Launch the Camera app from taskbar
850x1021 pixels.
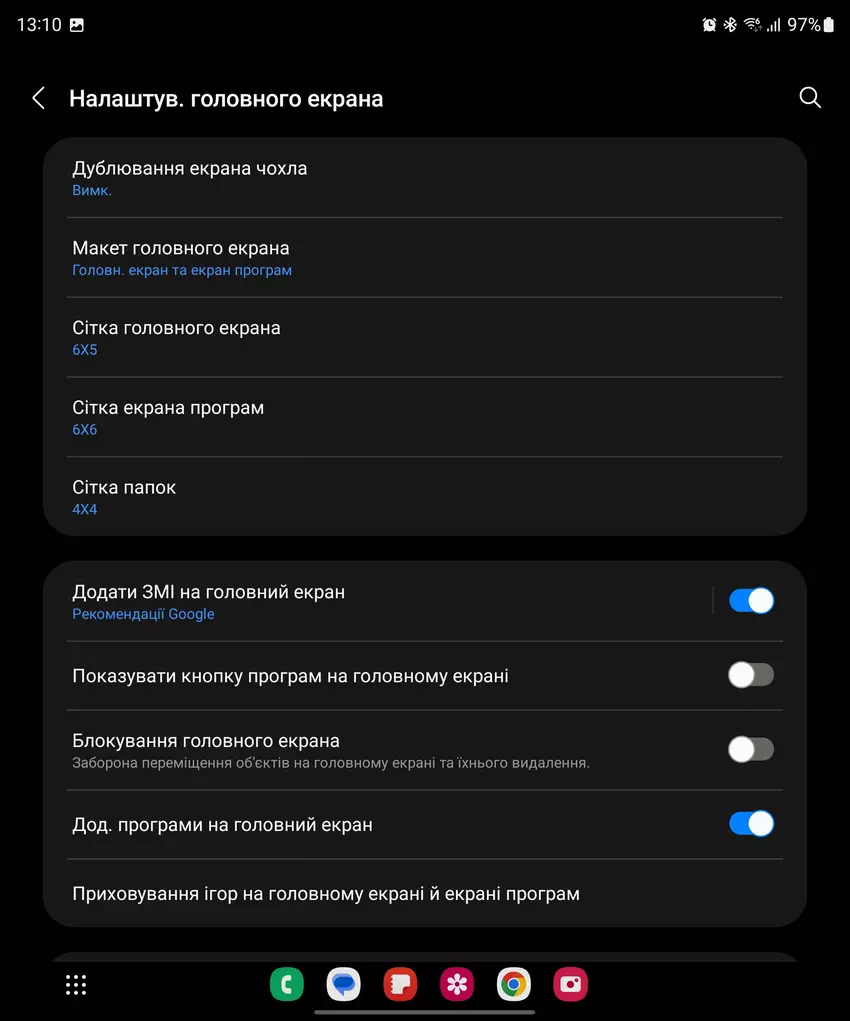coord(571,985)
